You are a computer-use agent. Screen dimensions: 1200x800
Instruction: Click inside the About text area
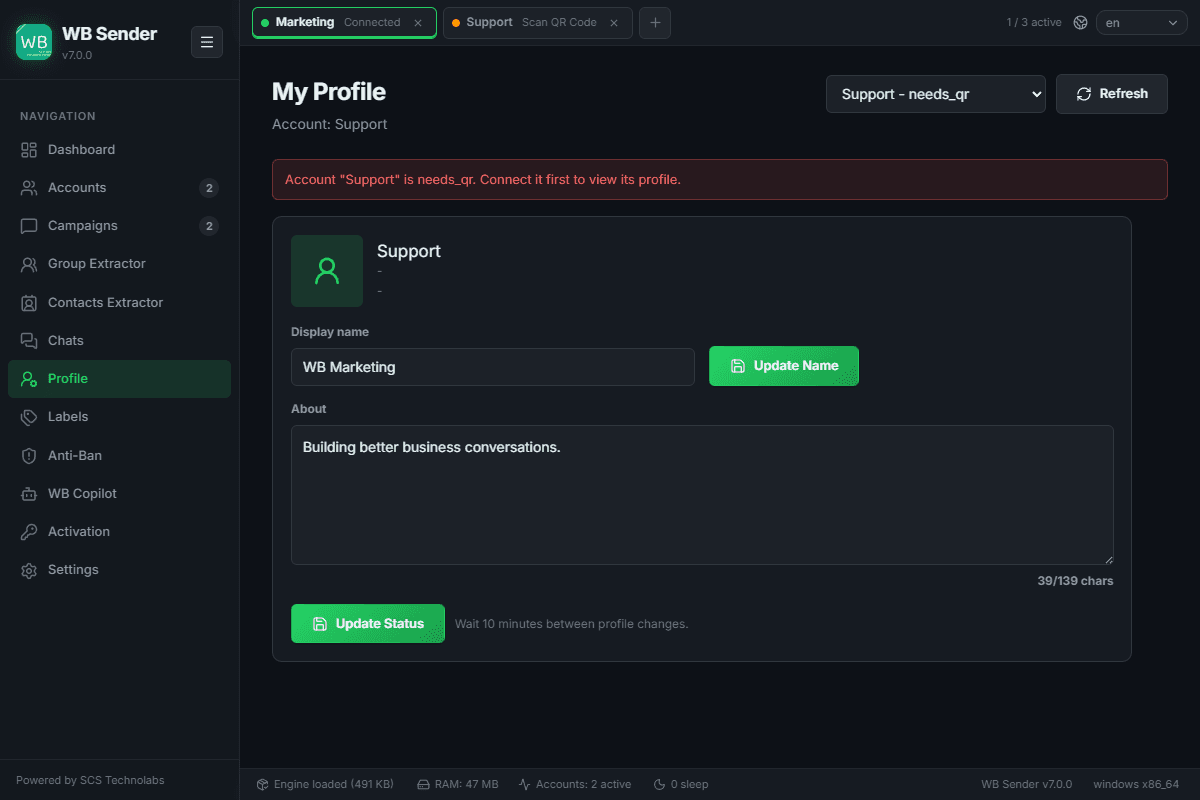(702, 495)
